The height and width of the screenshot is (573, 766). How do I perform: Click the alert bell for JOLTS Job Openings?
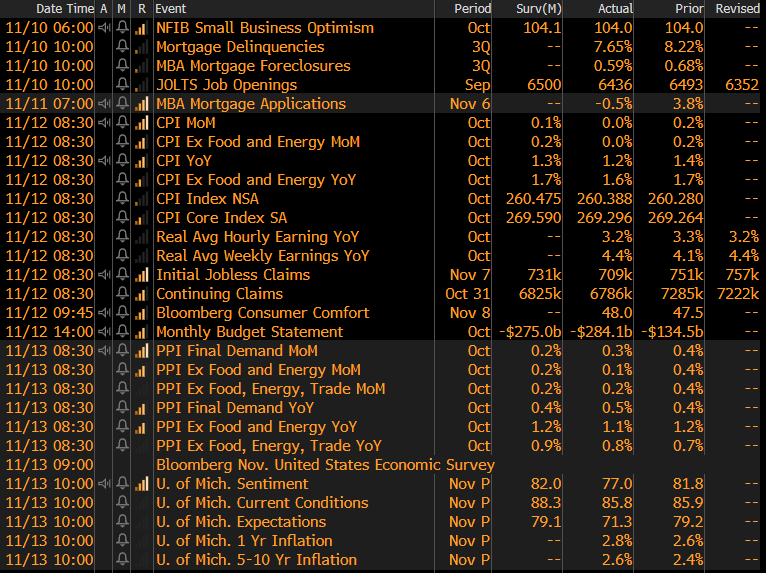point(123,85)
